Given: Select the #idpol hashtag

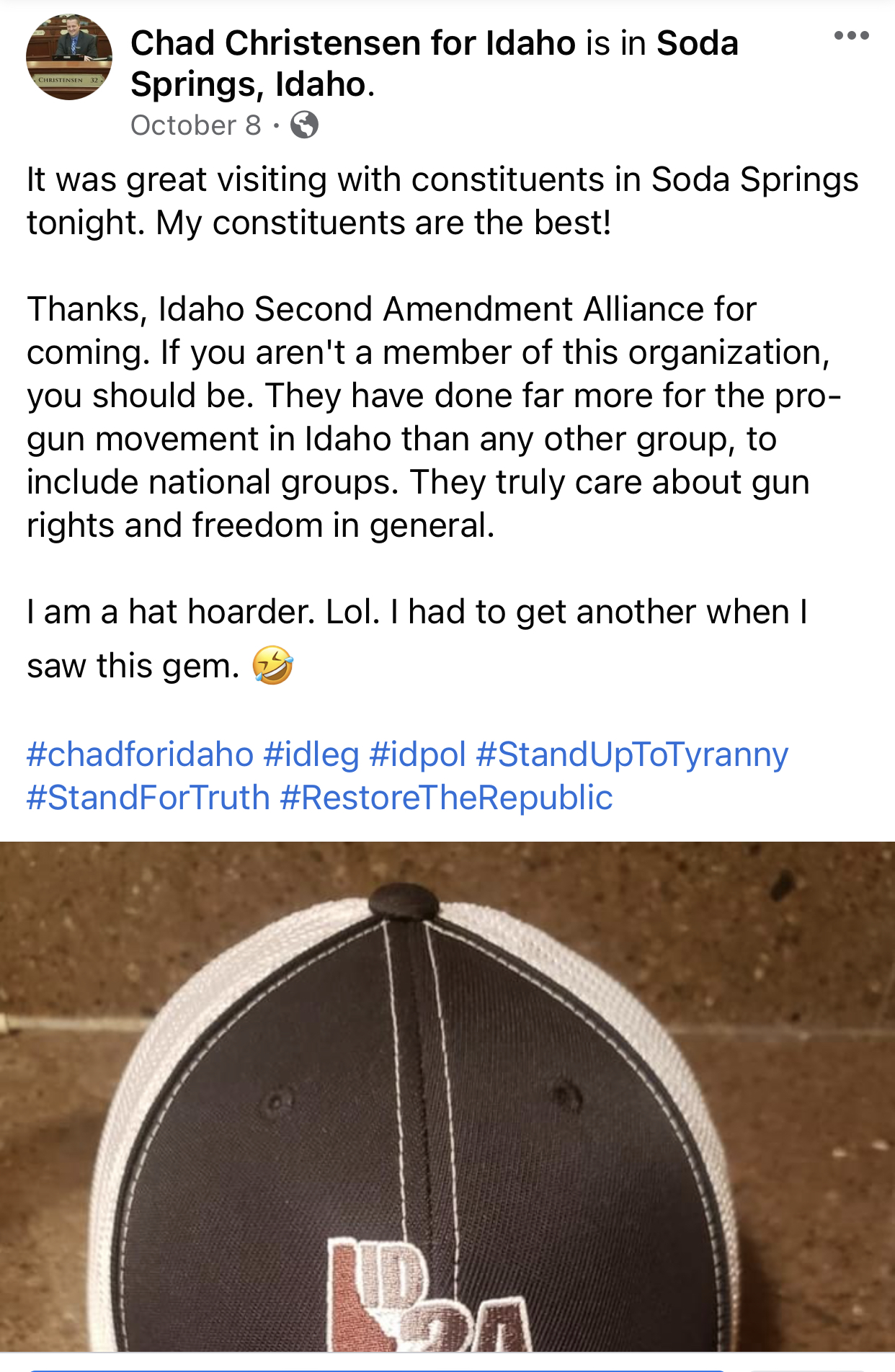Looking at the screenshot, I should 418,754.
